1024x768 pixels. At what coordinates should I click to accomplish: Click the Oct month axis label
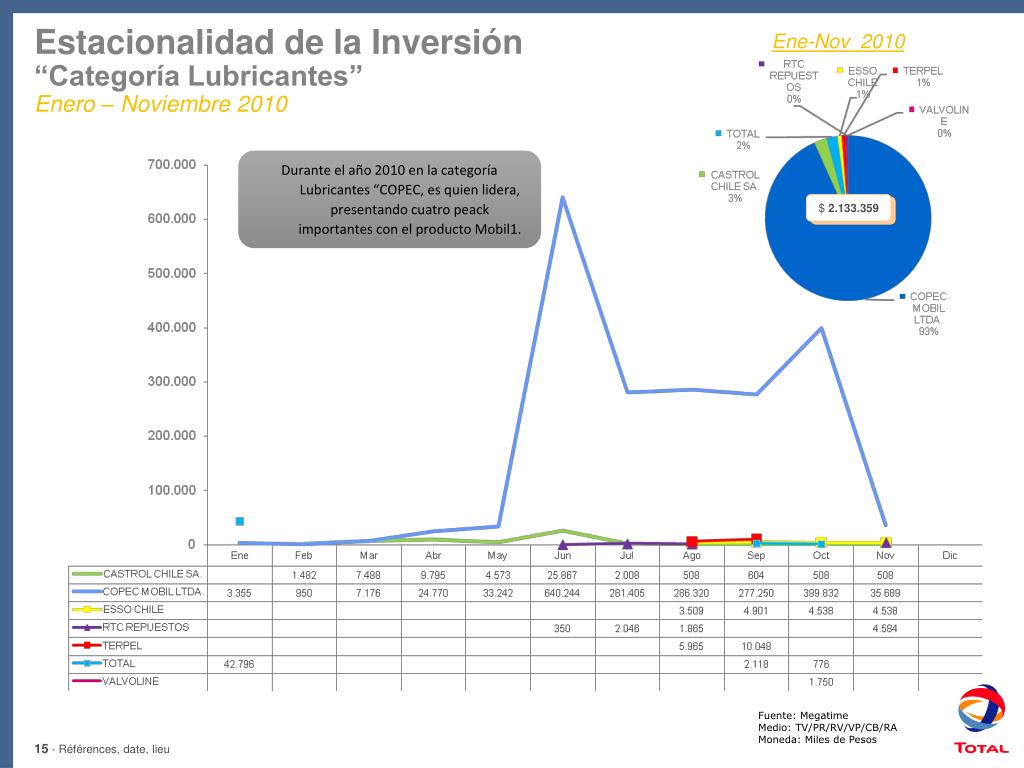(x=821, y=556)
